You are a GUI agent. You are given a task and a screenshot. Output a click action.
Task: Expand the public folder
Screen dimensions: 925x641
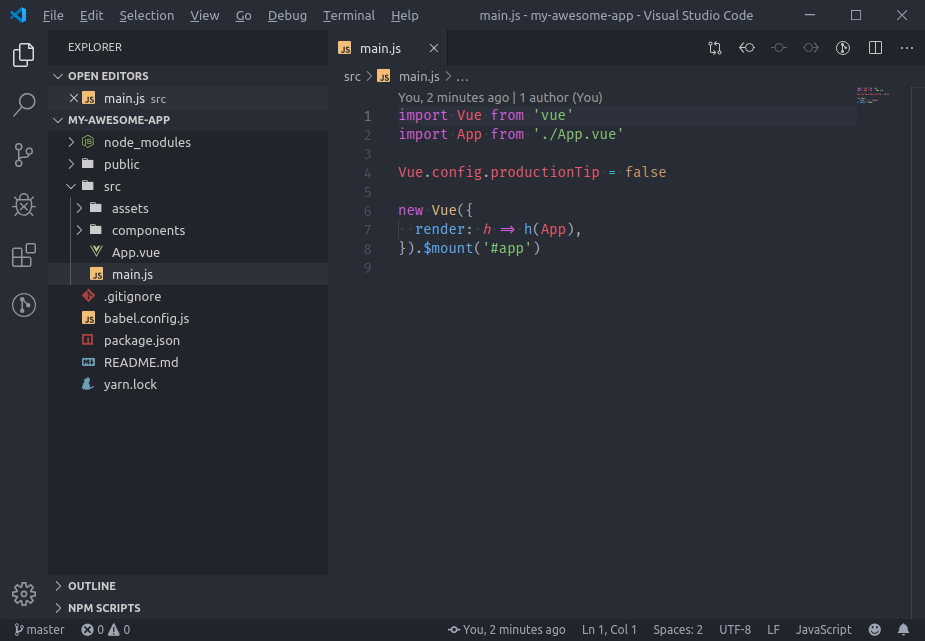pyautogui.click(x=188, y=164)
